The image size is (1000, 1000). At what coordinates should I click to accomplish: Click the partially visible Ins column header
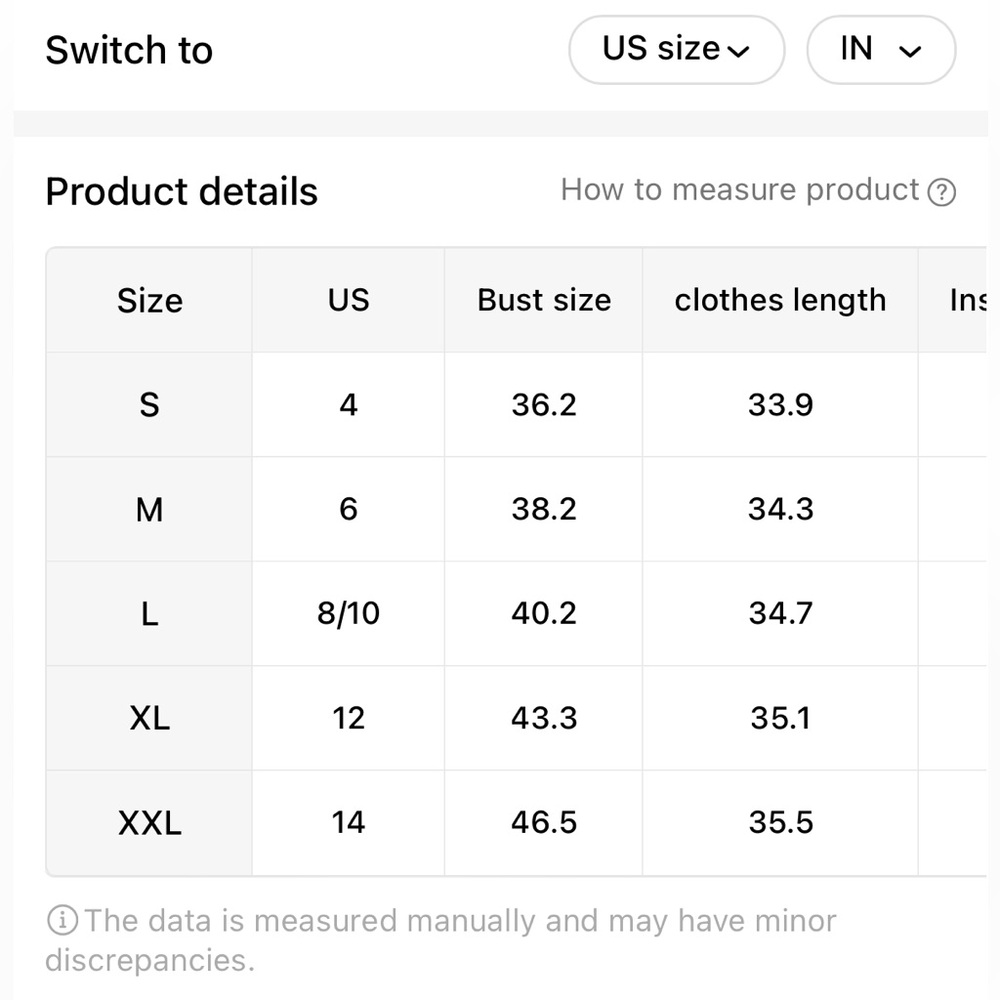pyautogui.click(x=966, y=300)
